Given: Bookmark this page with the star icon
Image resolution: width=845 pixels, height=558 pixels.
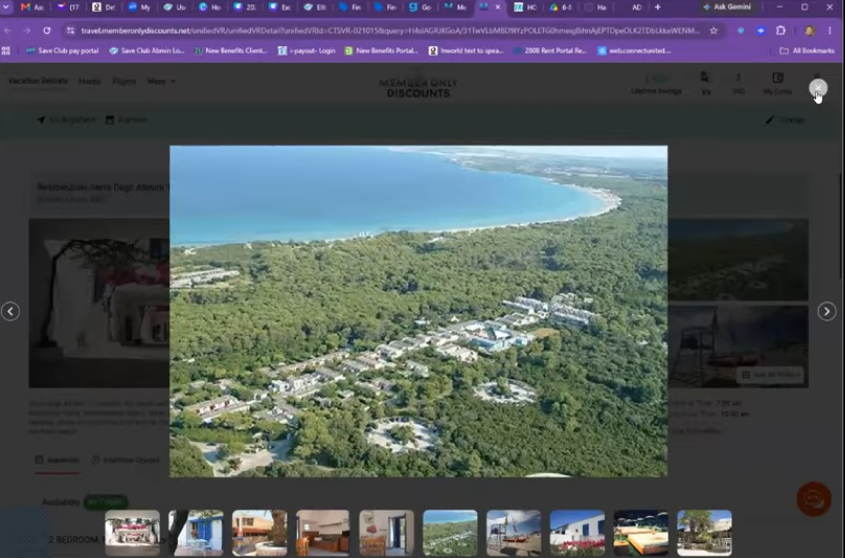Looking at the screenshot, I should 714,31.
